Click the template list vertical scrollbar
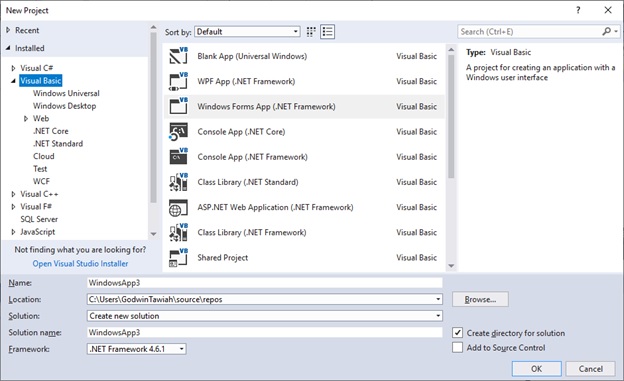 [451, 116]
